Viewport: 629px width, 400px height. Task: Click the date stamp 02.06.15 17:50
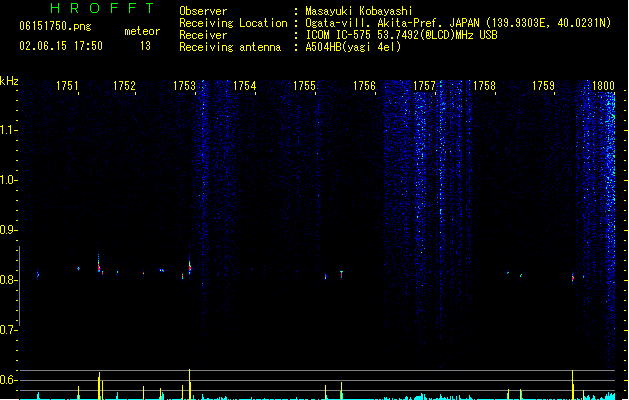pyautogui.click(x=61, y=46)
